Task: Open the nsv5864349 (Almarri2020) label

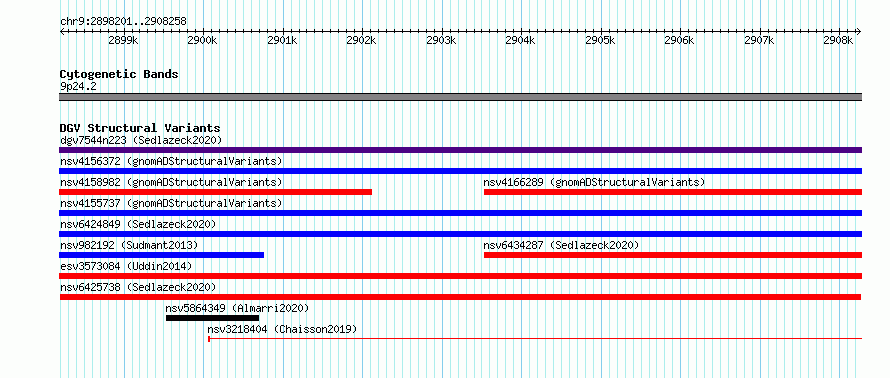Action: coord(237,308)
